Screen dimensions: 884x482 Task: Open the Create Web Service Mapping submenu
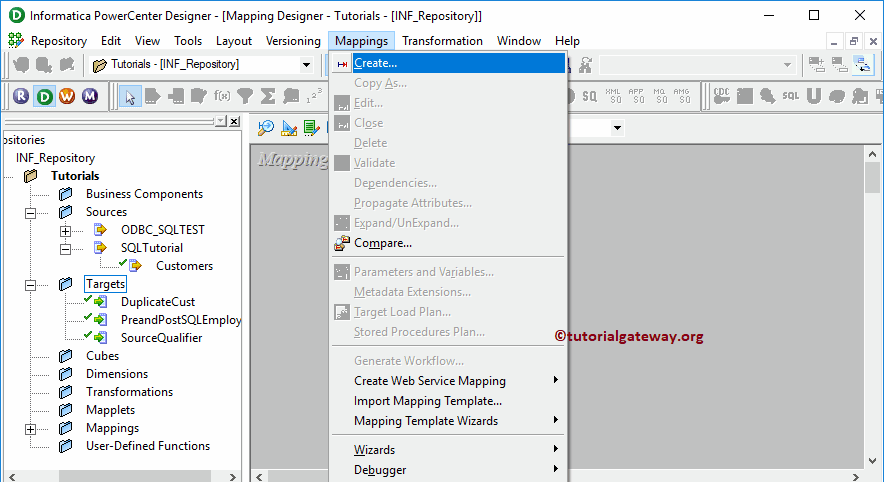449,381
